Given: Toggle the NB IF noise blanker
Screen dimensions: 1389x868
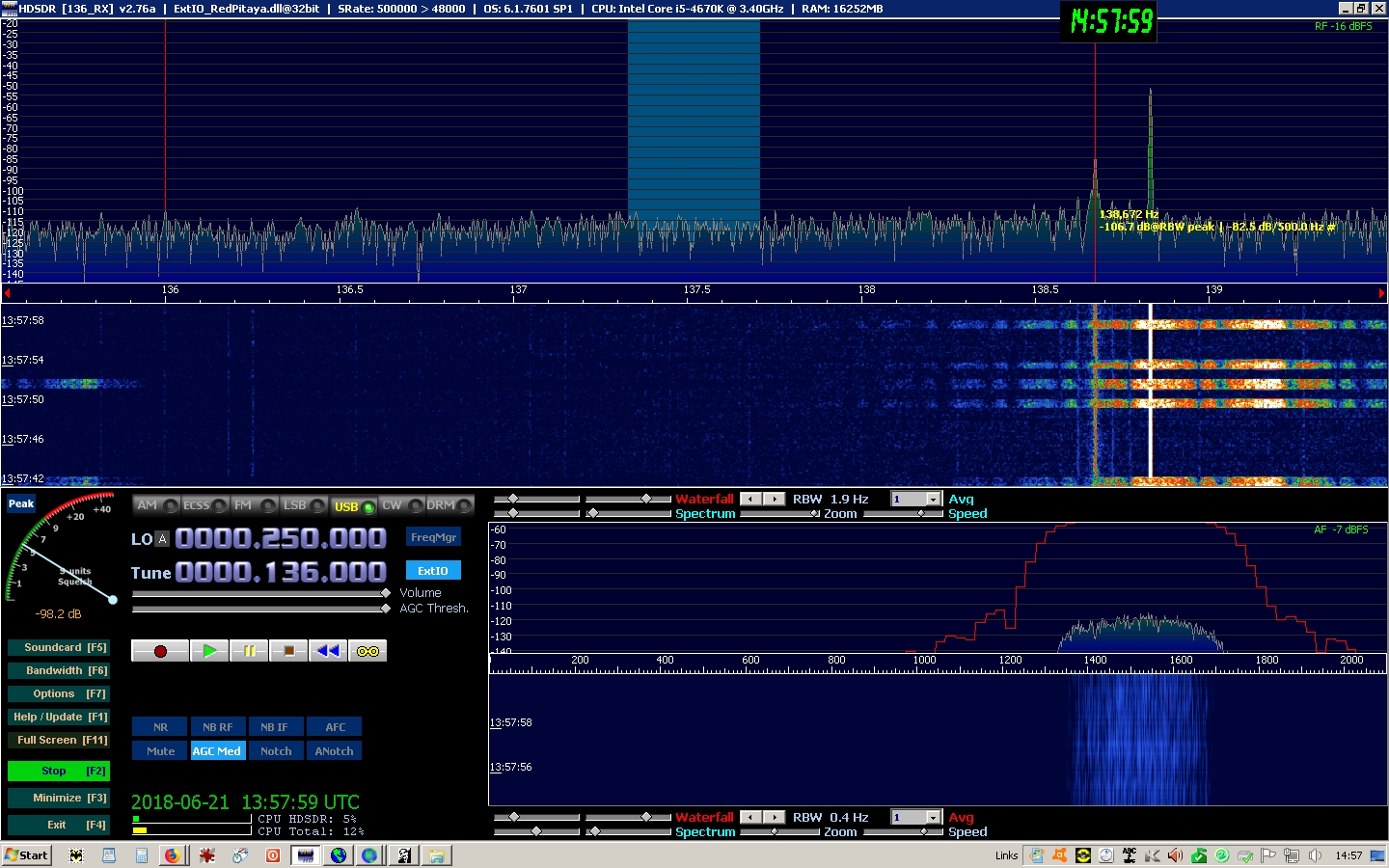Looking at the screenshot, I should [275, 727].
